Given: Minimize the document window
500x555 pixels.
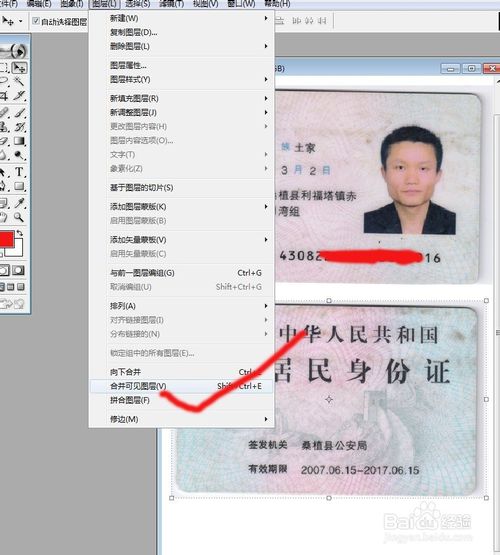Looking at the screenshot, I should [x=450, y=68].
